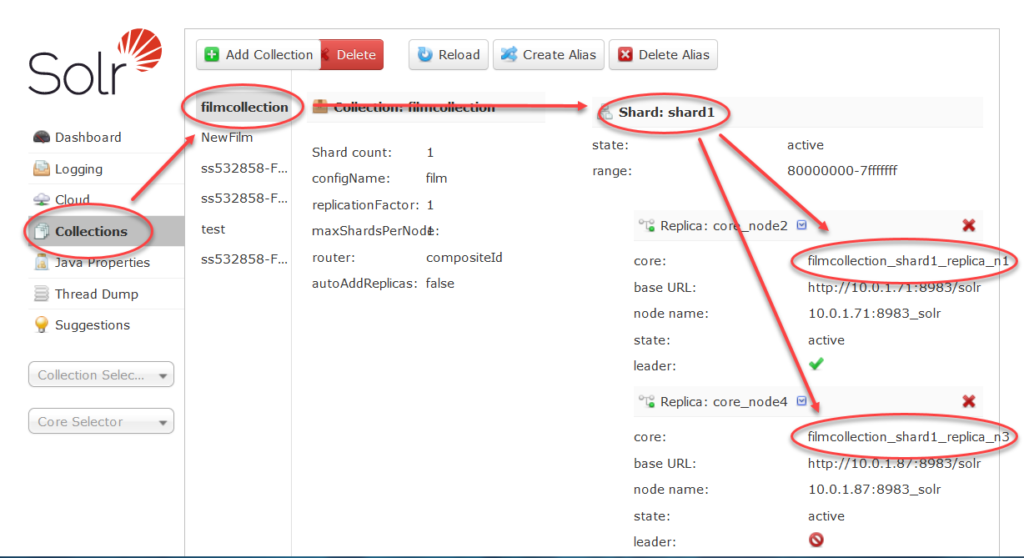Click the green plus icon on Add Collection

point(212,54)
